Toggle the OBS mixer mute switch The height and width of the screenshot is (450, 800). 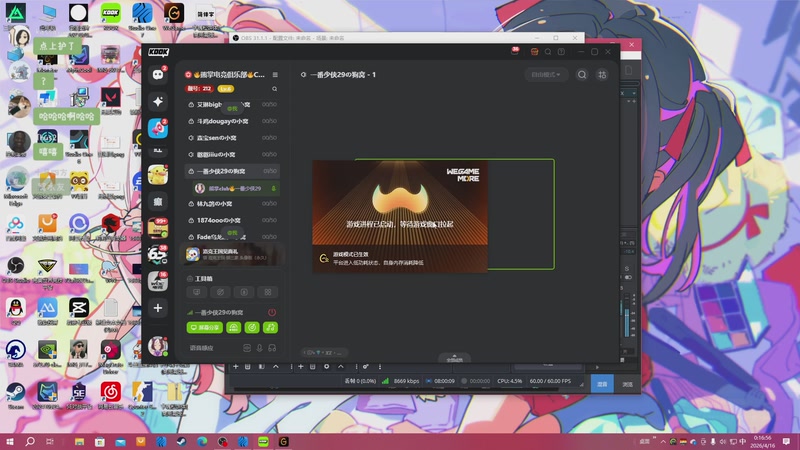point(628,278)
